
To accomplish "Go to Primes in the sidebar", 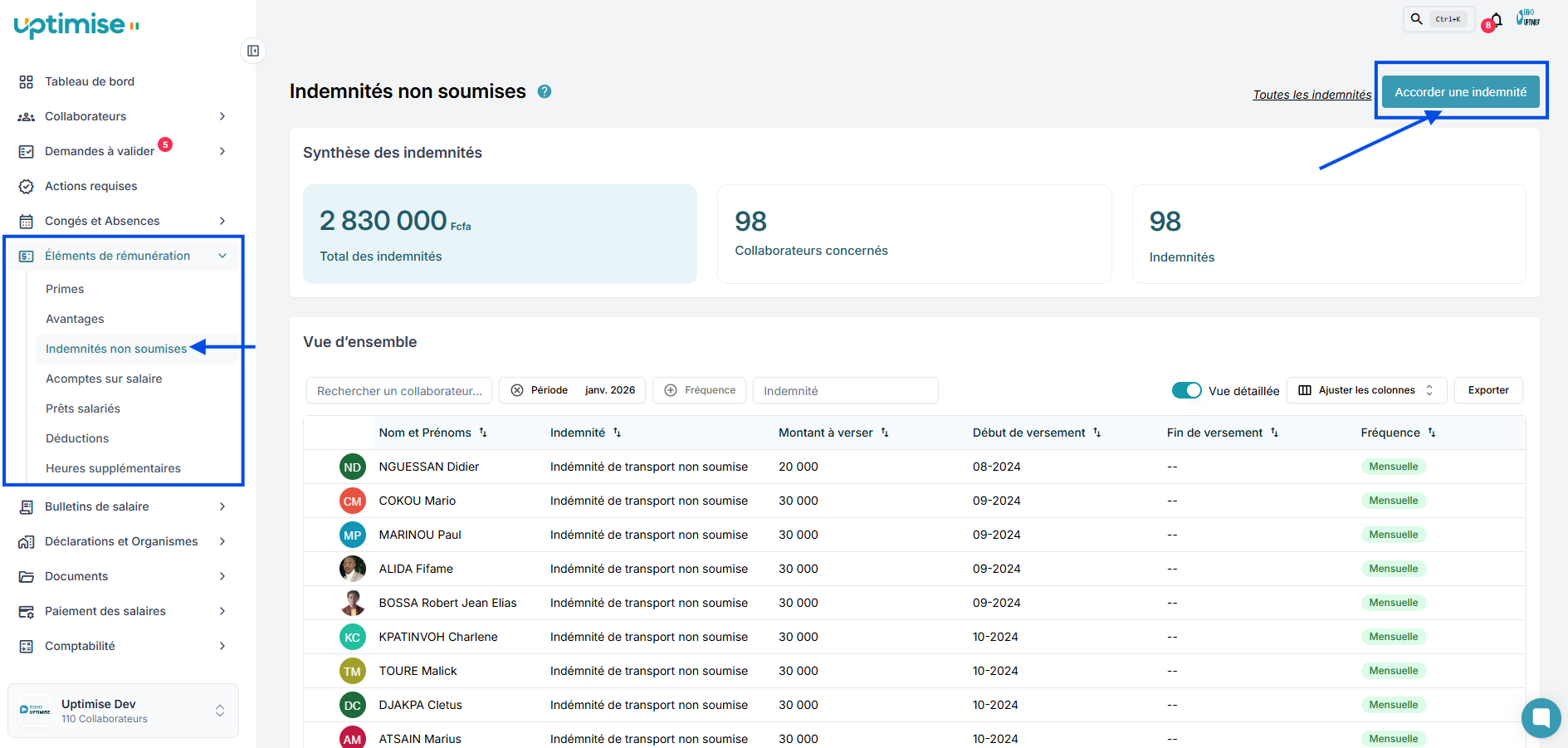I will (x=65, y=289).
